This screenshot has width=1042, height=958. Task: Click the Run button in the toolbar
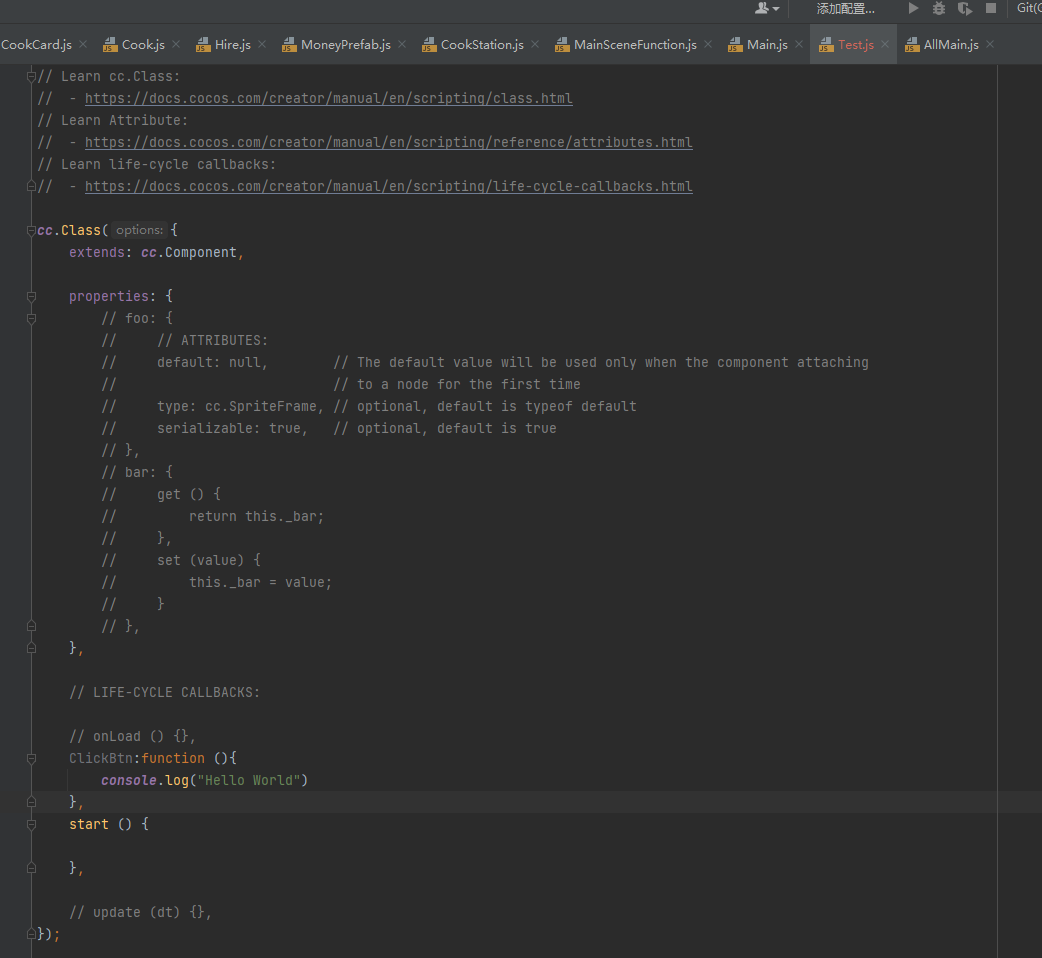(x=913, y=8)
